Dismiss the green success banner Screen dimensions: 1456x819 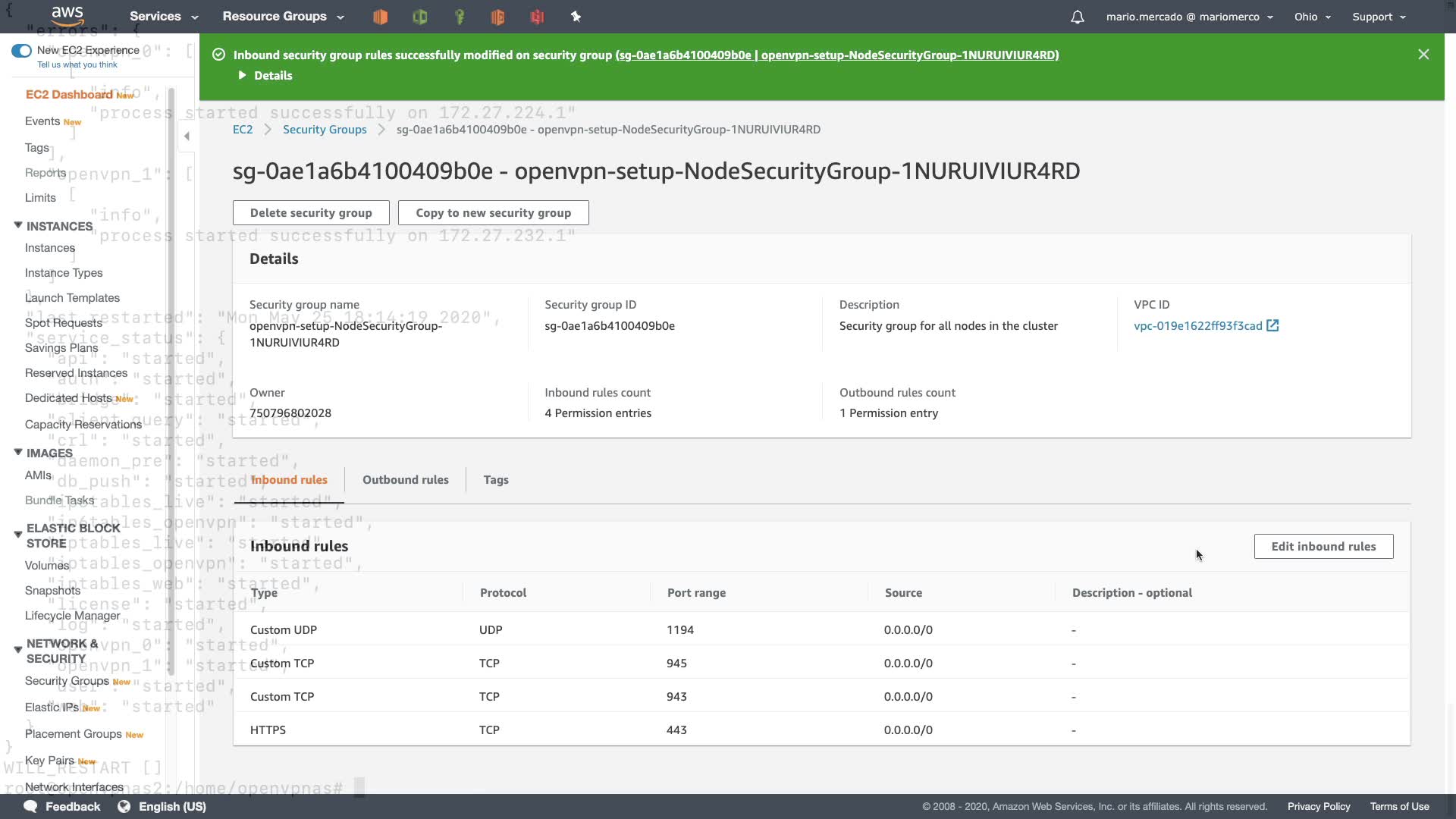coord(1423,55)
